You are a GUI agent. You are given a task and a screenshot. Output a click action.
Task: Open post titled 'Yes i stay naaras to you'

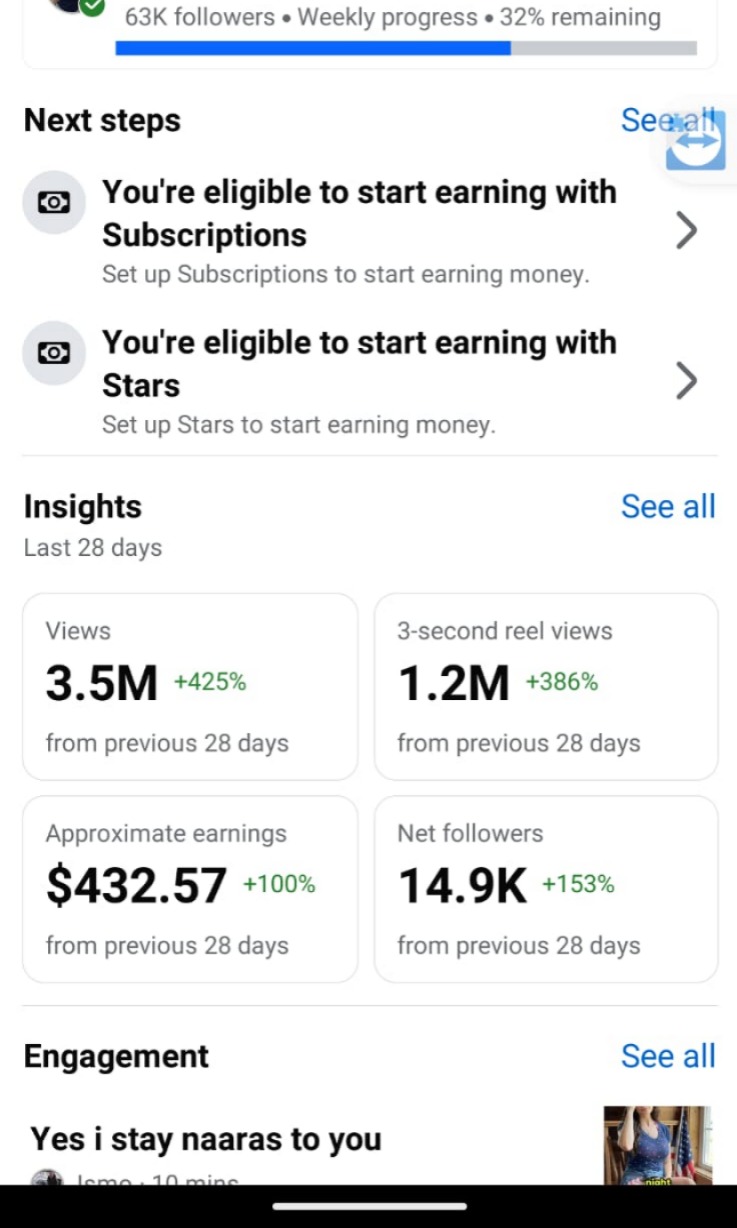(206, 1139)
